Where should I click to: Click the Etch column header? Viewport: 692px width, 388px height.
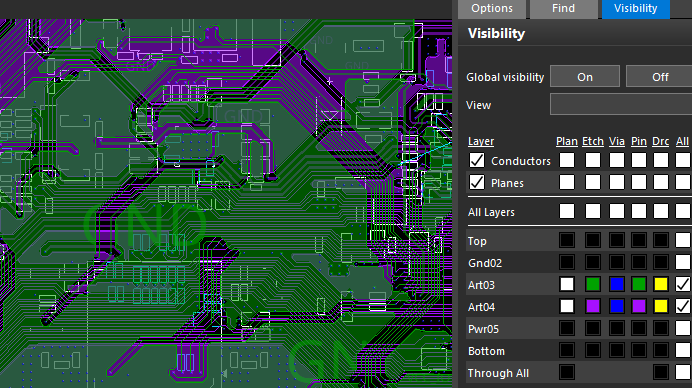point(593,141)
